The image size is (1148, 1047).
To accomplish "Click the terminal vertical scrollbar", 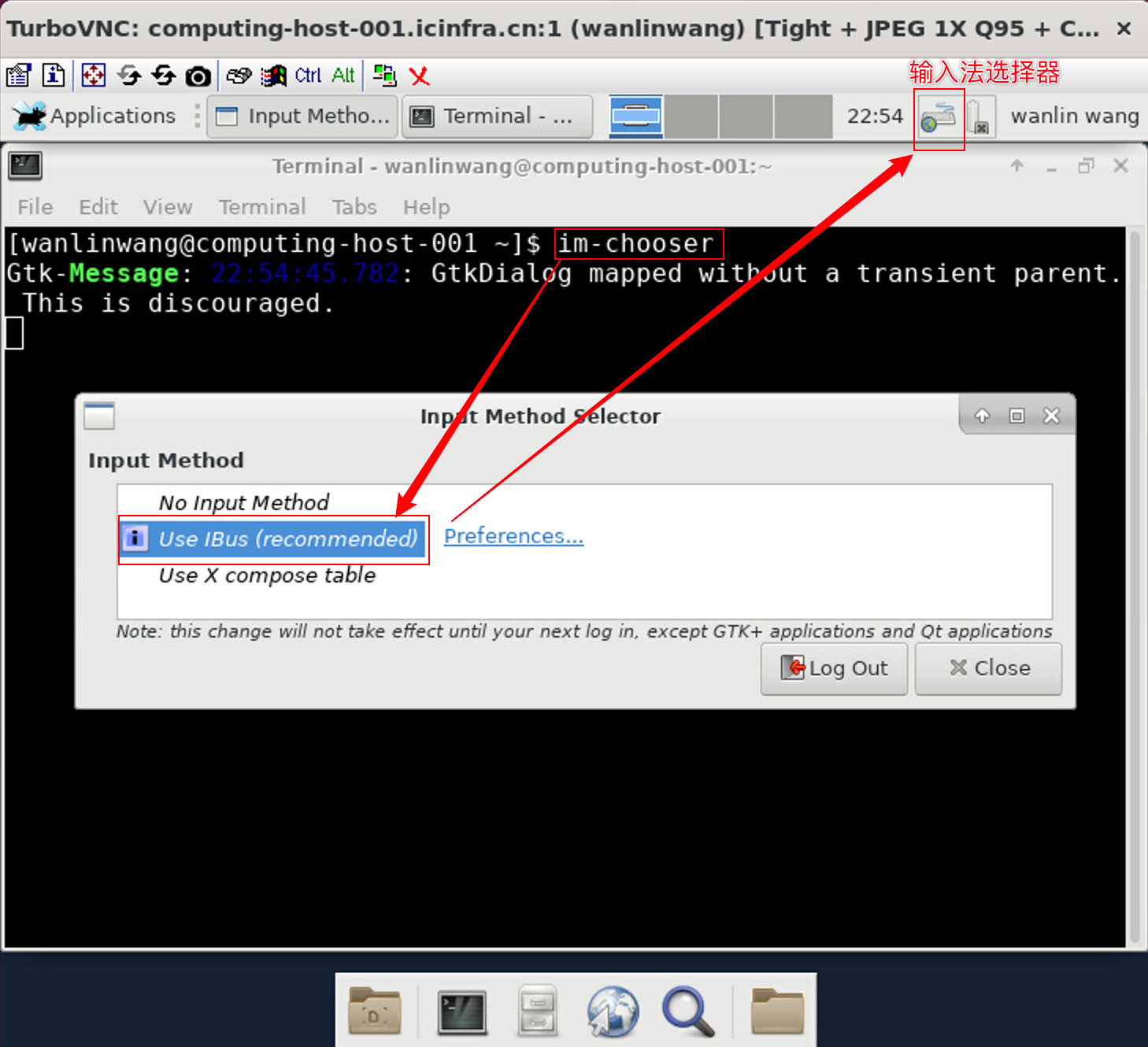I will [x=1135, y=586].
